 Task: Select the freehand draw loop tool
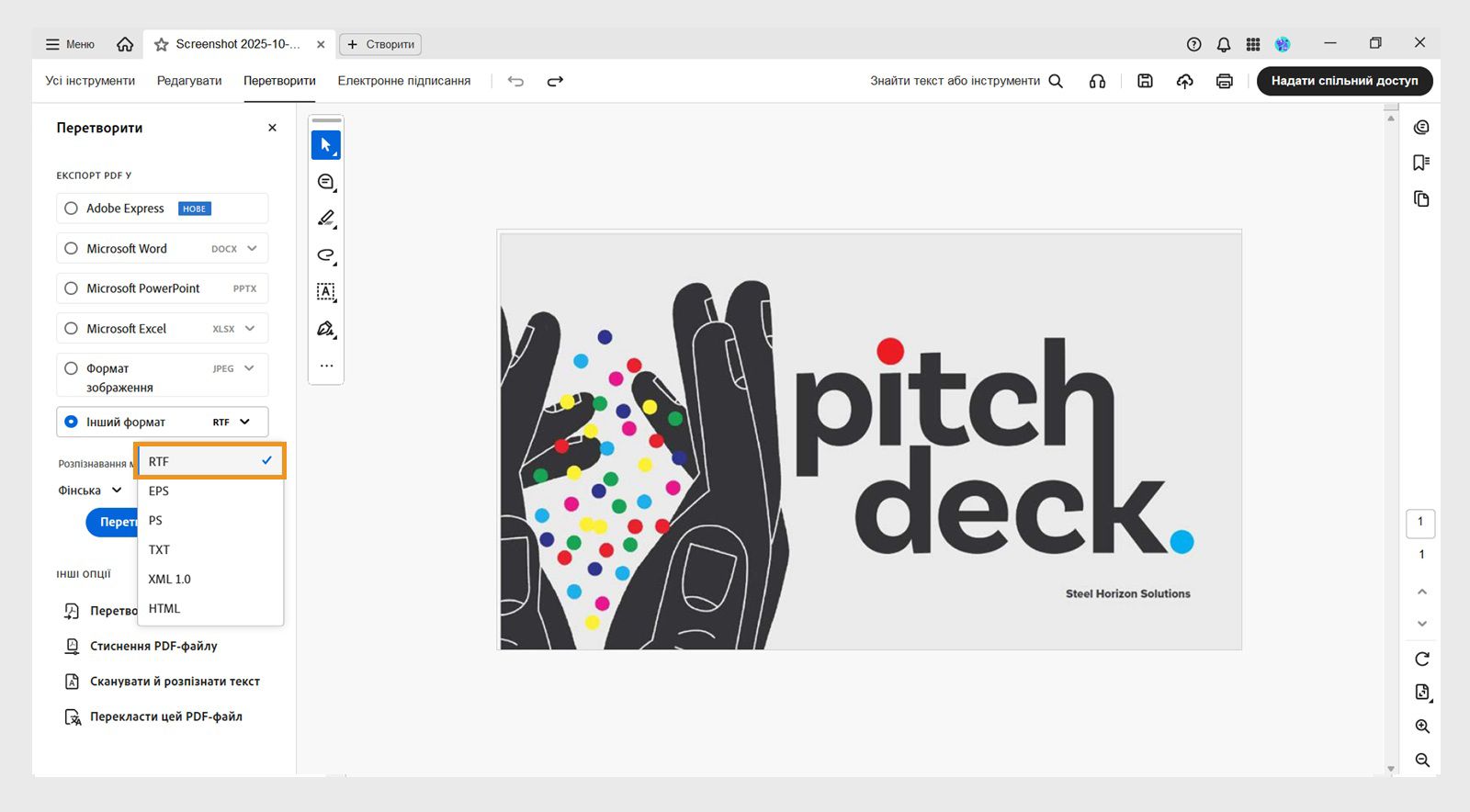tap(326, 255)
